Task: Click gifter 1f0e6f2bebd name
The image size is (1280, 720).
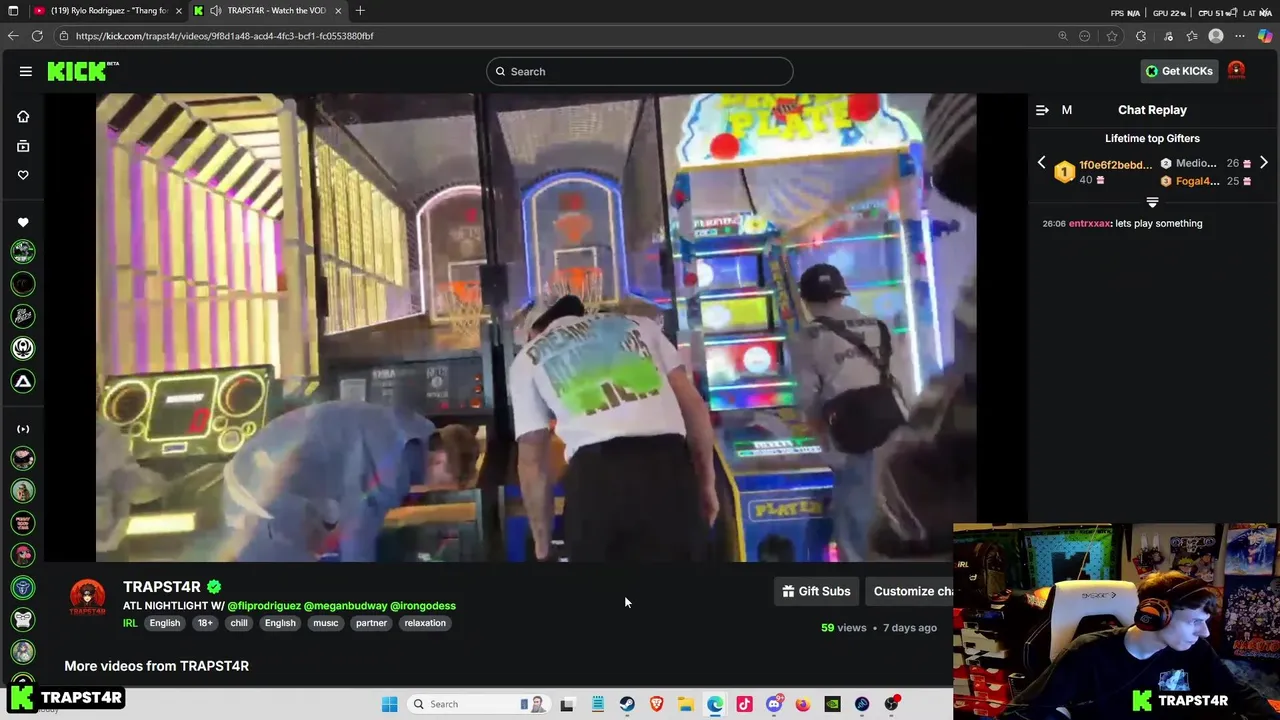Action: pos(1115,165)
